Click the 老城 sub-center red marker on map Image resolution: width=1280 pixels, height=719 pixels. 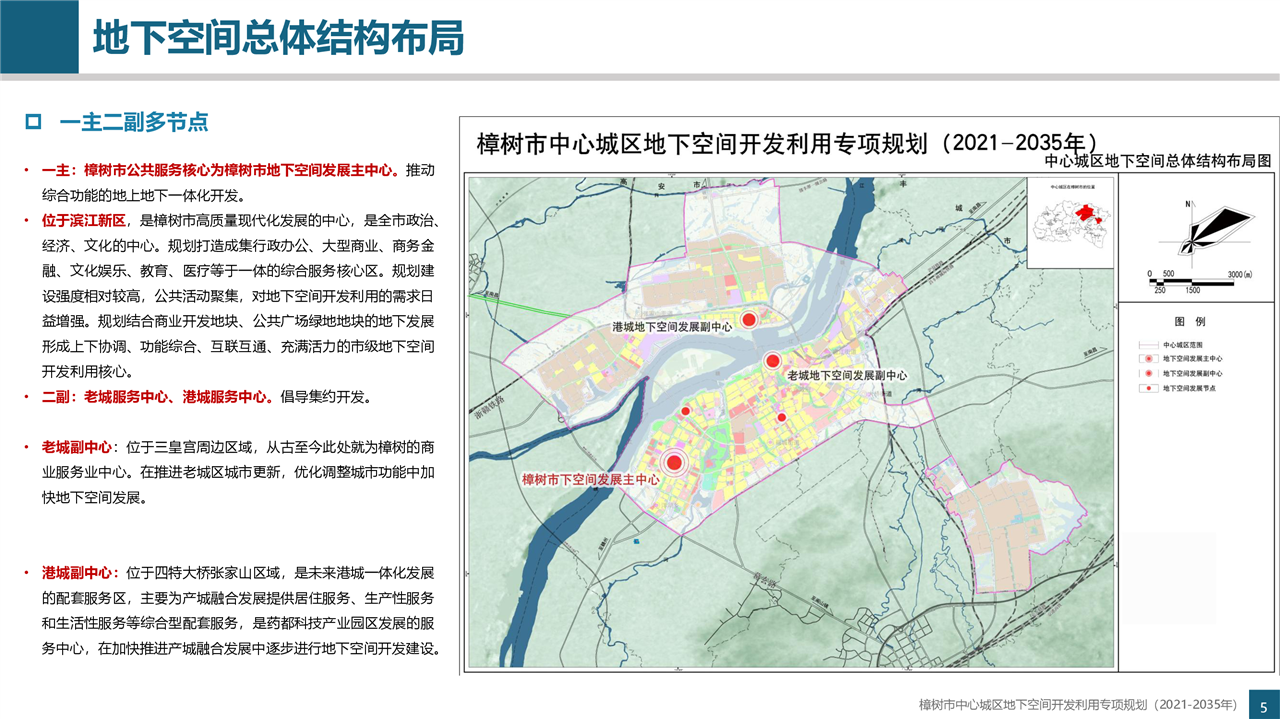coord(772,361)
